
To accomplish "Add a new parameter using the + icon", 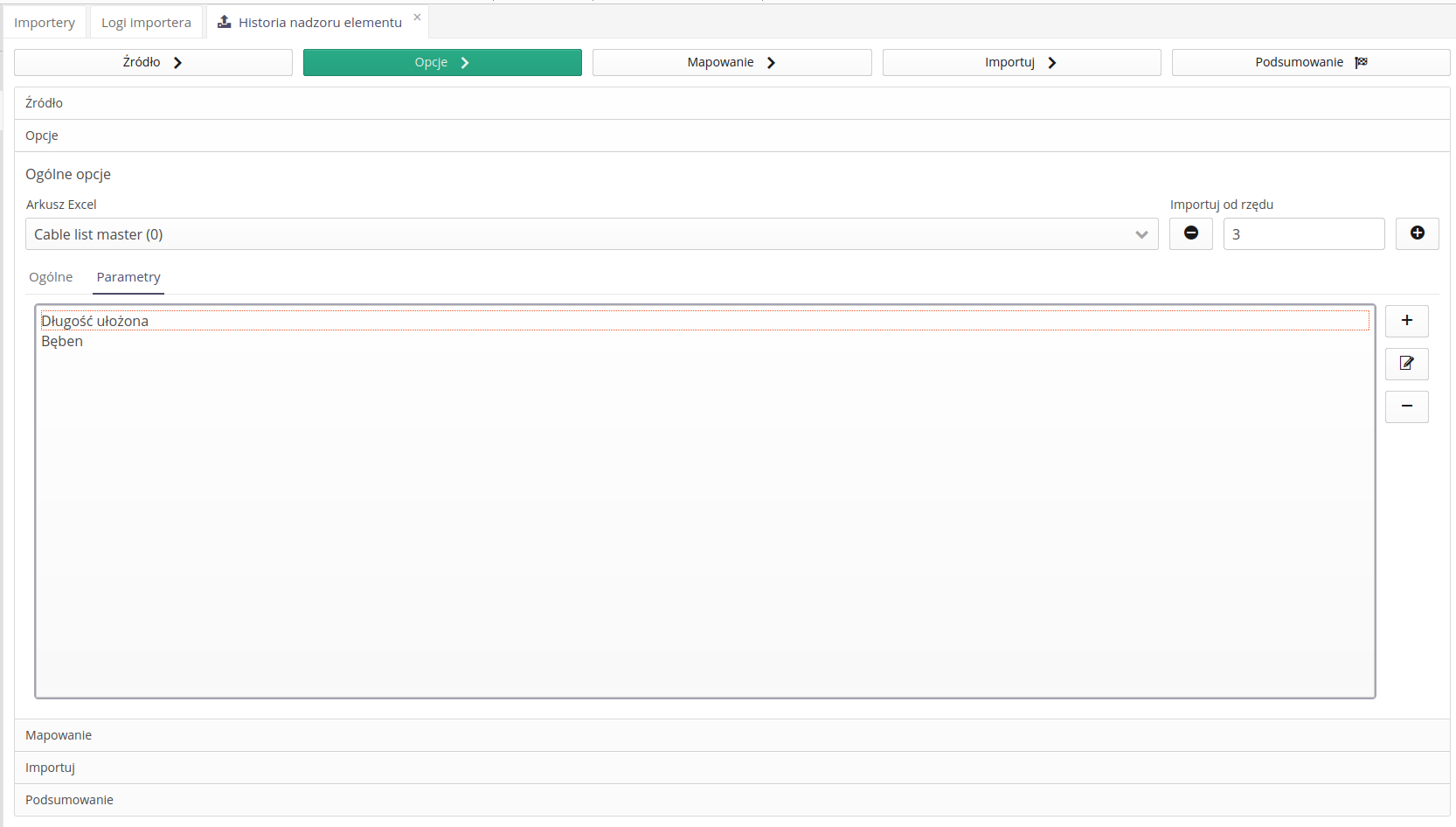I will click(x=1406, y=321).
